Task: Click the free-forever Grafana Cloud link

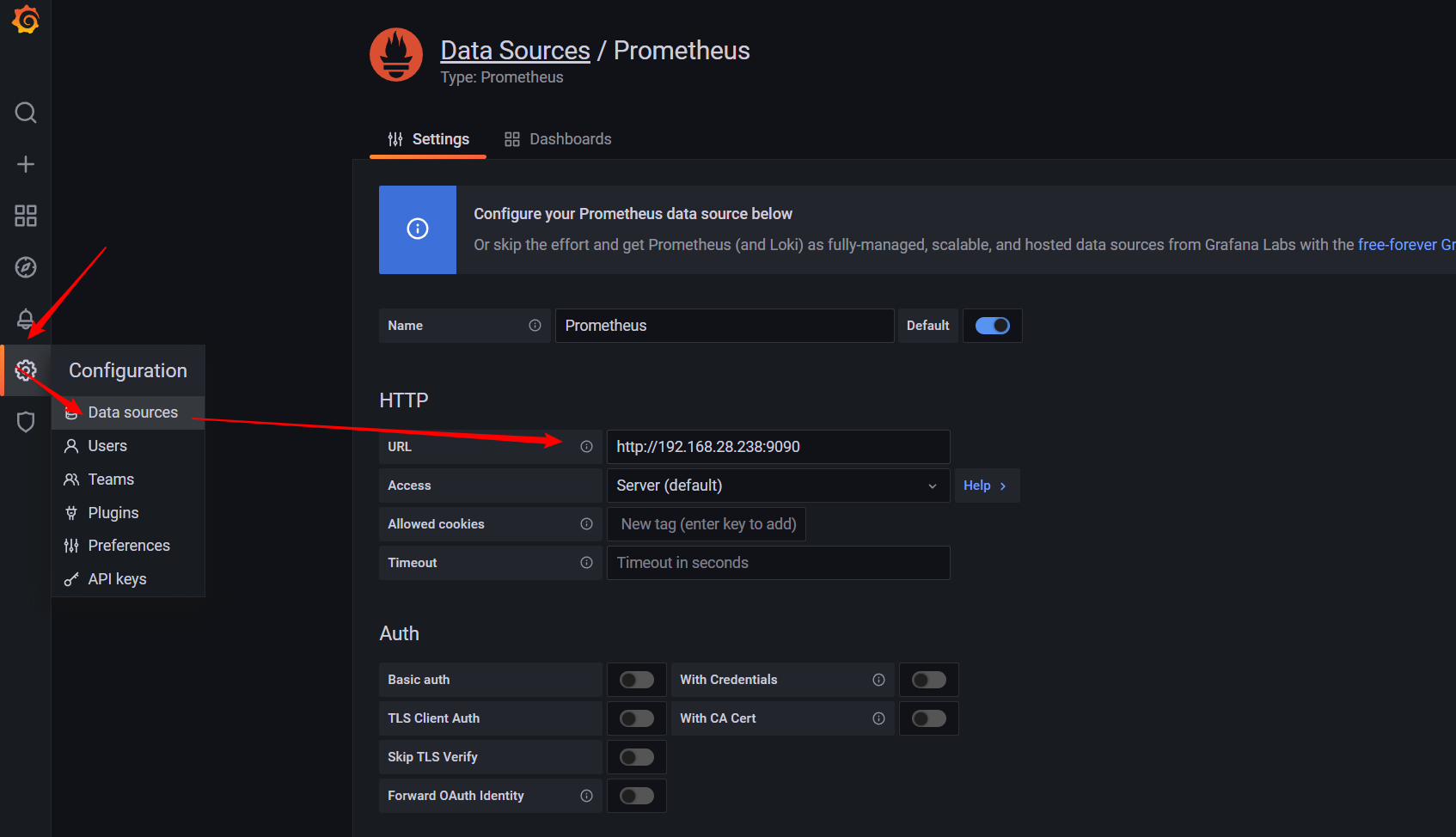Action: 1405,245
